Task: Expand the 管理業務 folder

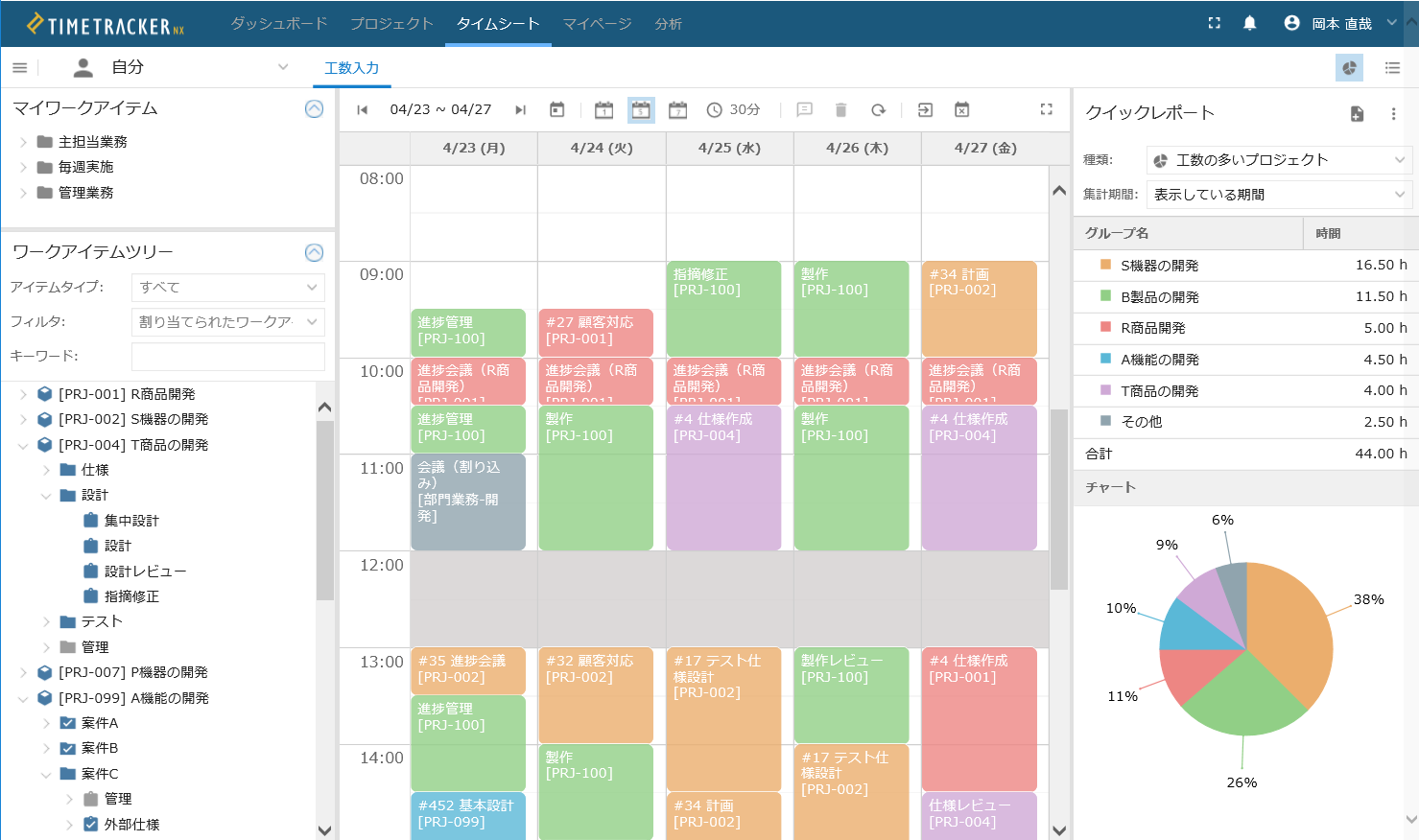Action: click(x=23, y=193)
